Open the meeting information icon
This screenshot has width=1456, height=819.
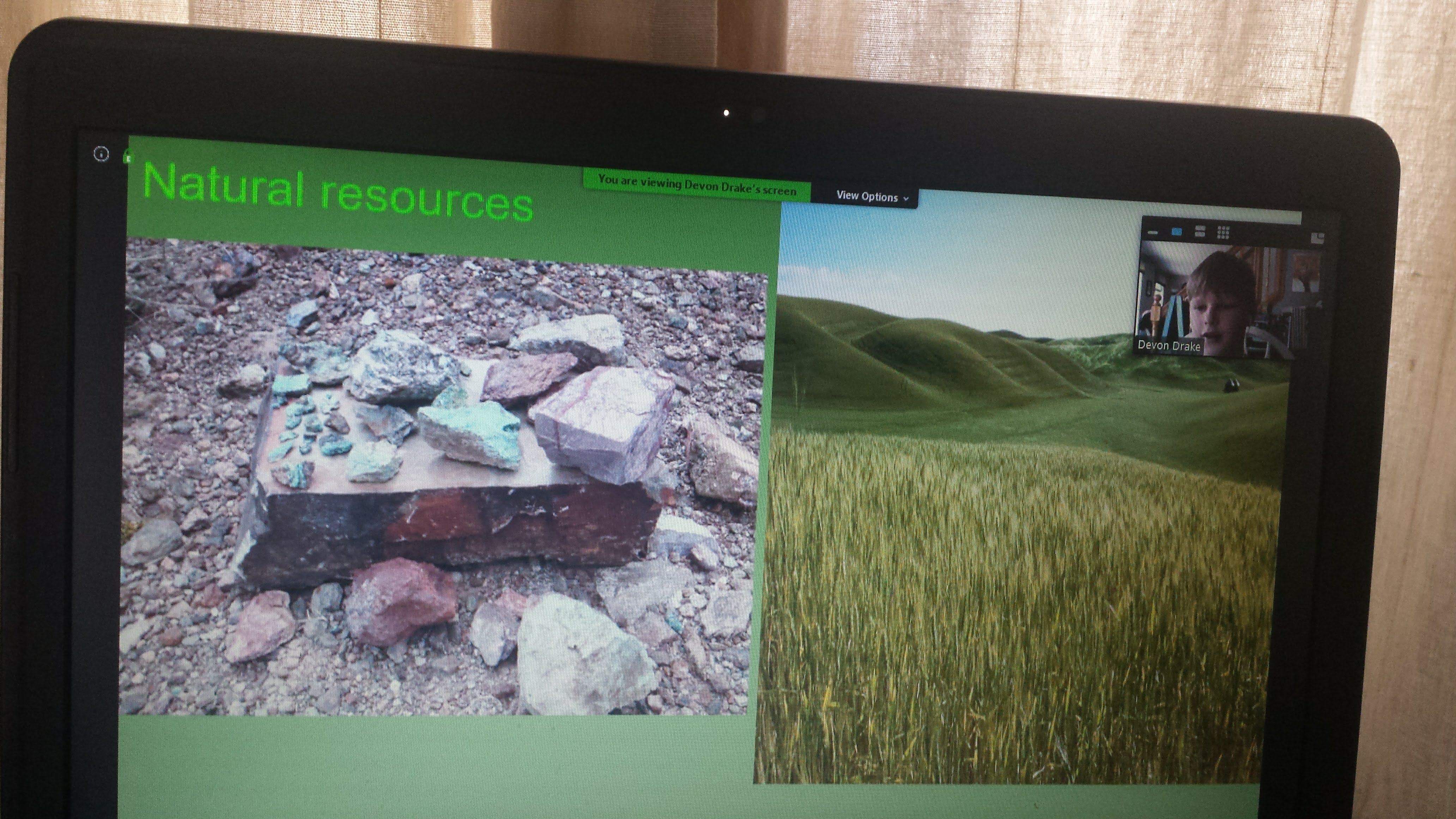pos(101,153)
